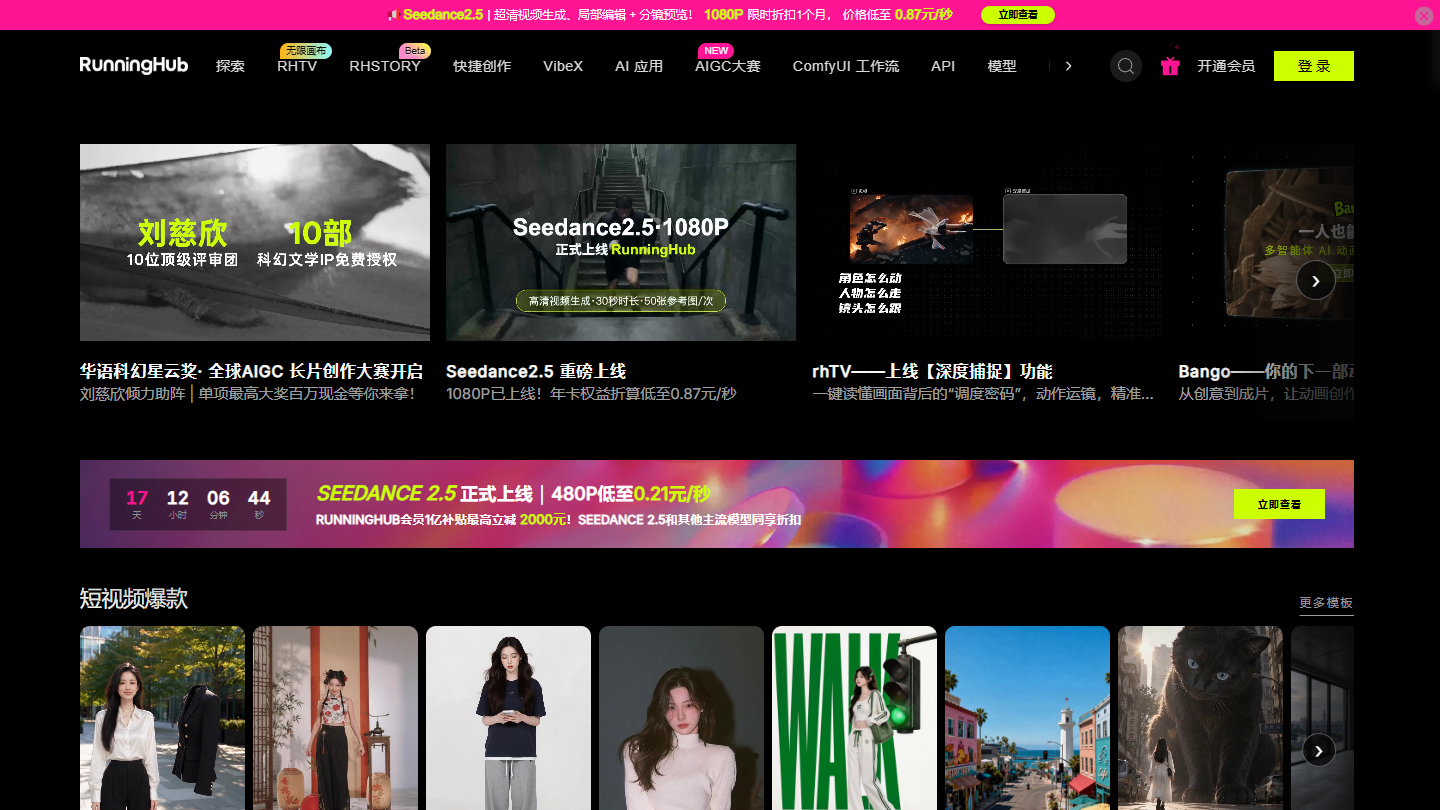Open the search icon in the header
1440x810 pixels.
1126,66
